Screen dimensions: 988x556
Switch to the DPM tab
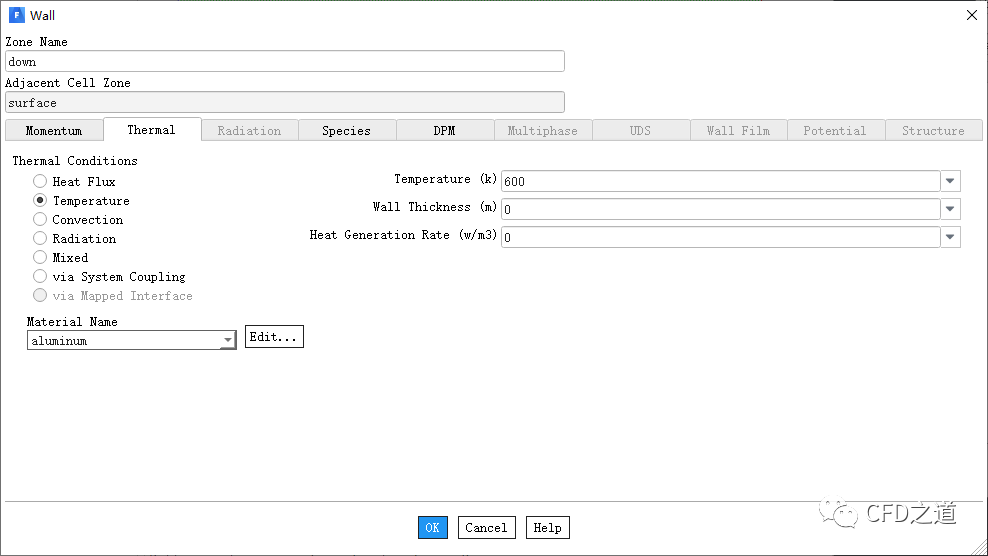(x=444, y=131)
